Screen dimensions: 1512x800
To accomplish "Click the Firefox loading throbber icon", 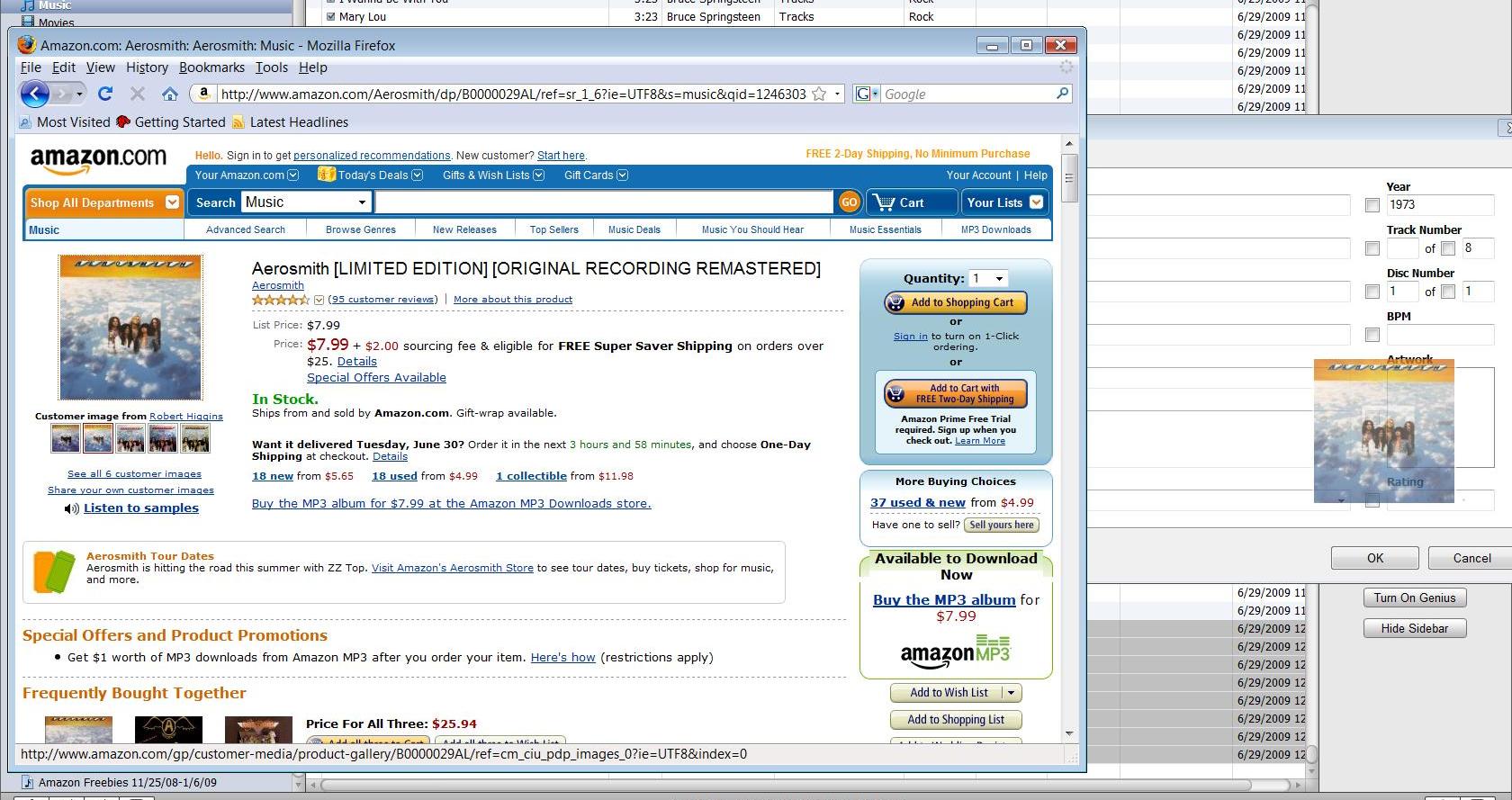I will (1066, 67).
